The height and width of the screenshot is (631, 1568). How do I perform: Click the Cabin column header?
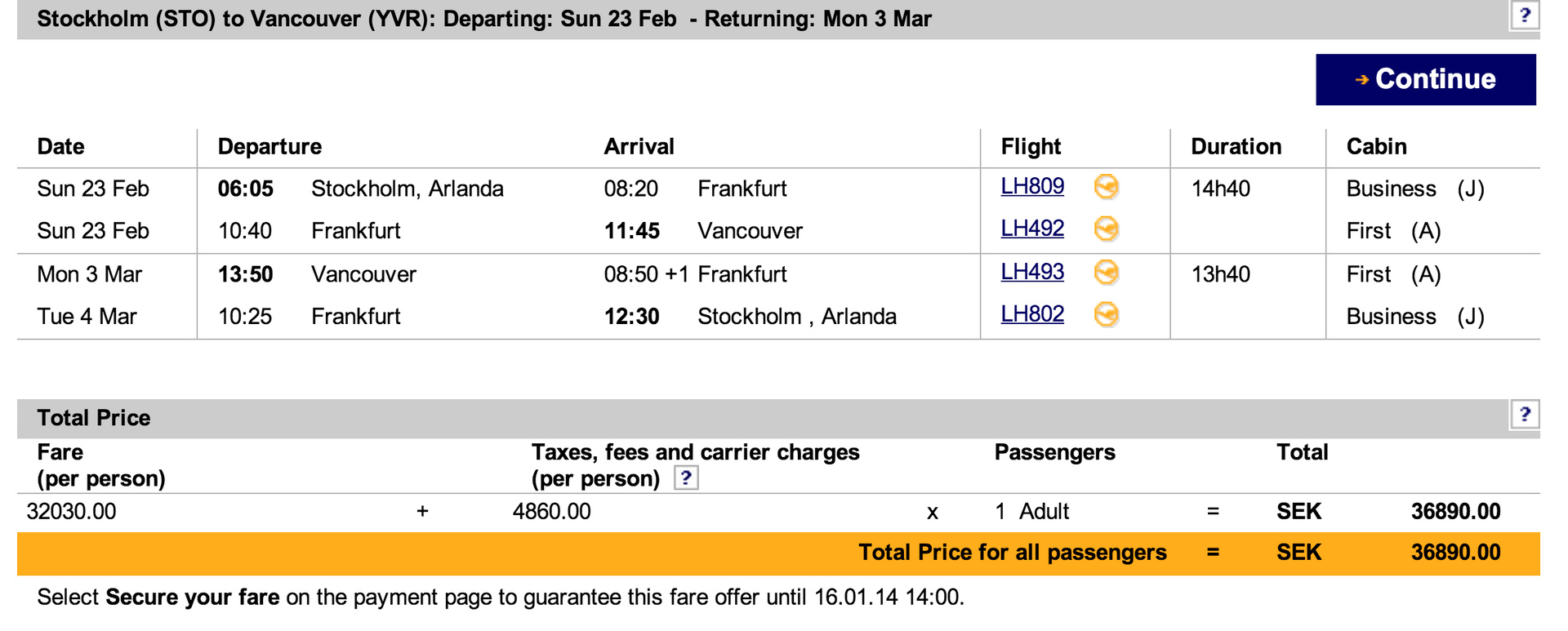pos(1376,147)
